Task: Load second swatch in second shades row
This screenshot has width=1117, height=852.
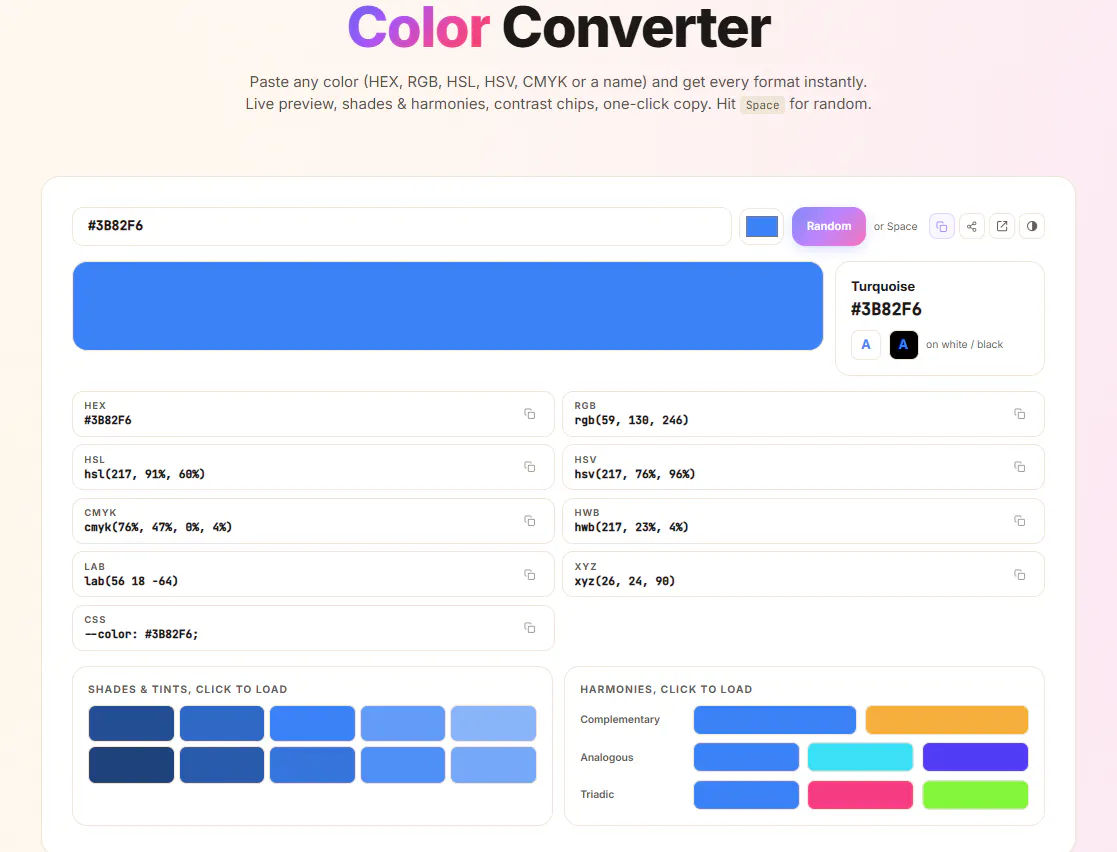Action: tap(222, 765)
